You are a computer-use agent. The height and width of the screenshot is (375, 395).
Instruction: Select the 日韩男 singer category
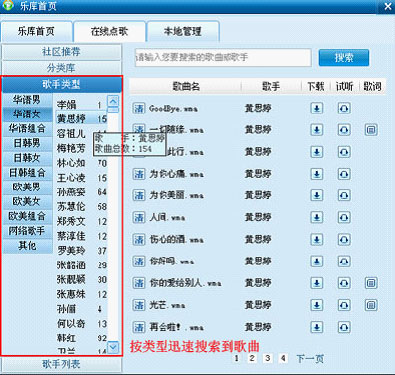click(27, 143)
